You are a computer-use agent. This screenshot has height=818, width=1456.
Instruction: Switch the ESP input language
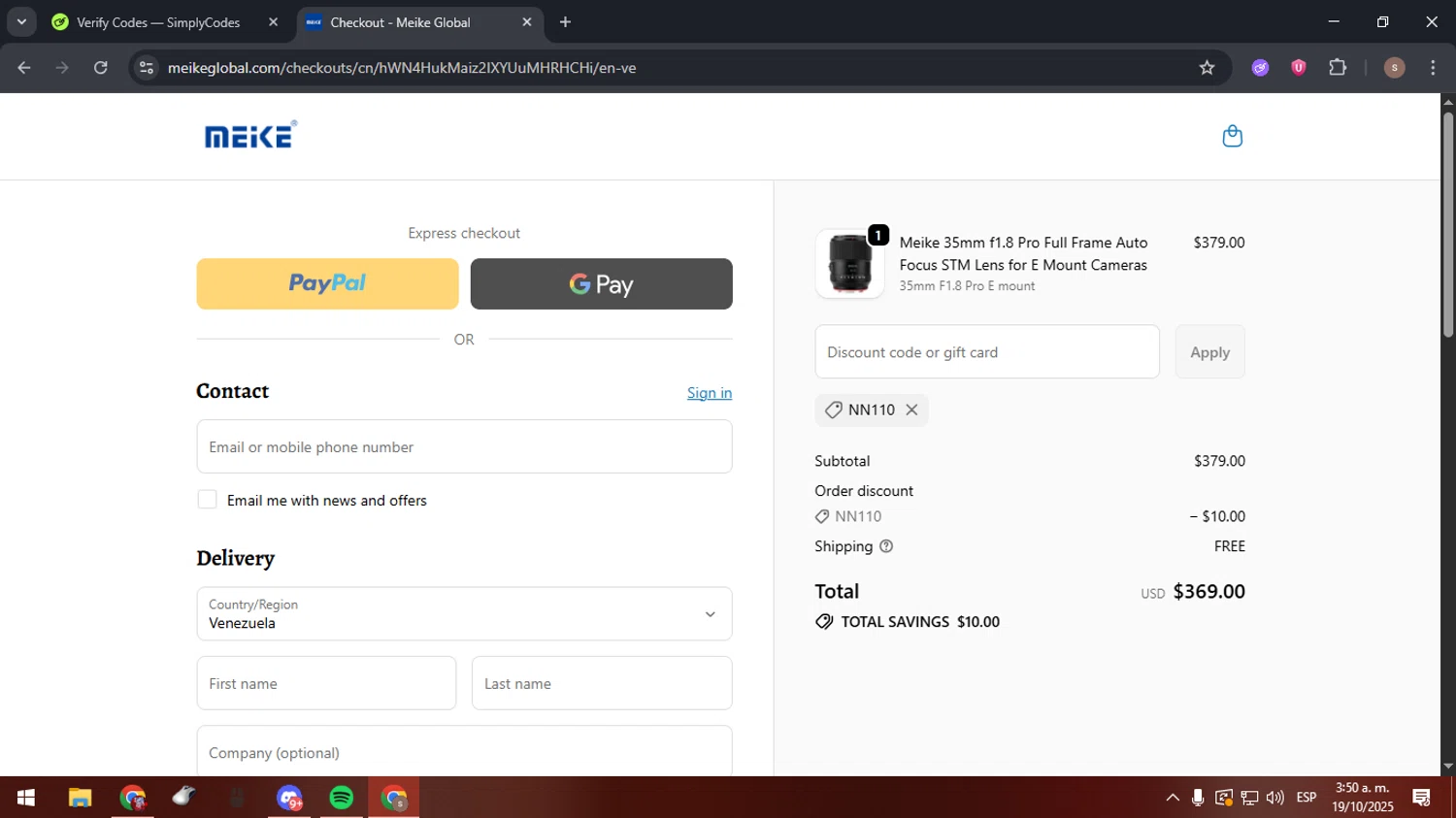pyautogui.click(x=1307, y=798)
